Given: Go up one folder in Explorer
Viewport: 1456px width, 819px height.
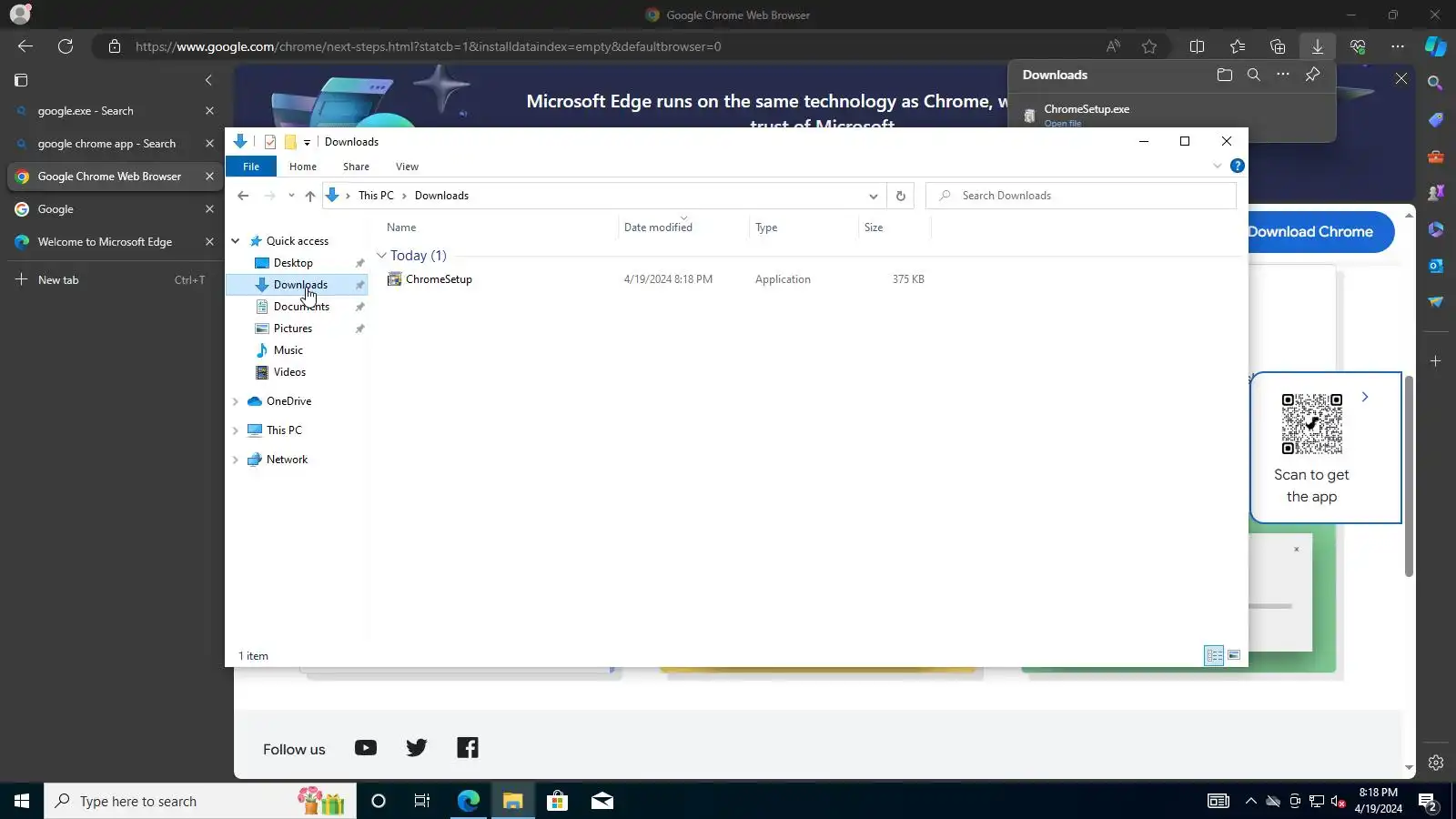Looking at the screenshot, I should point(310,196).
